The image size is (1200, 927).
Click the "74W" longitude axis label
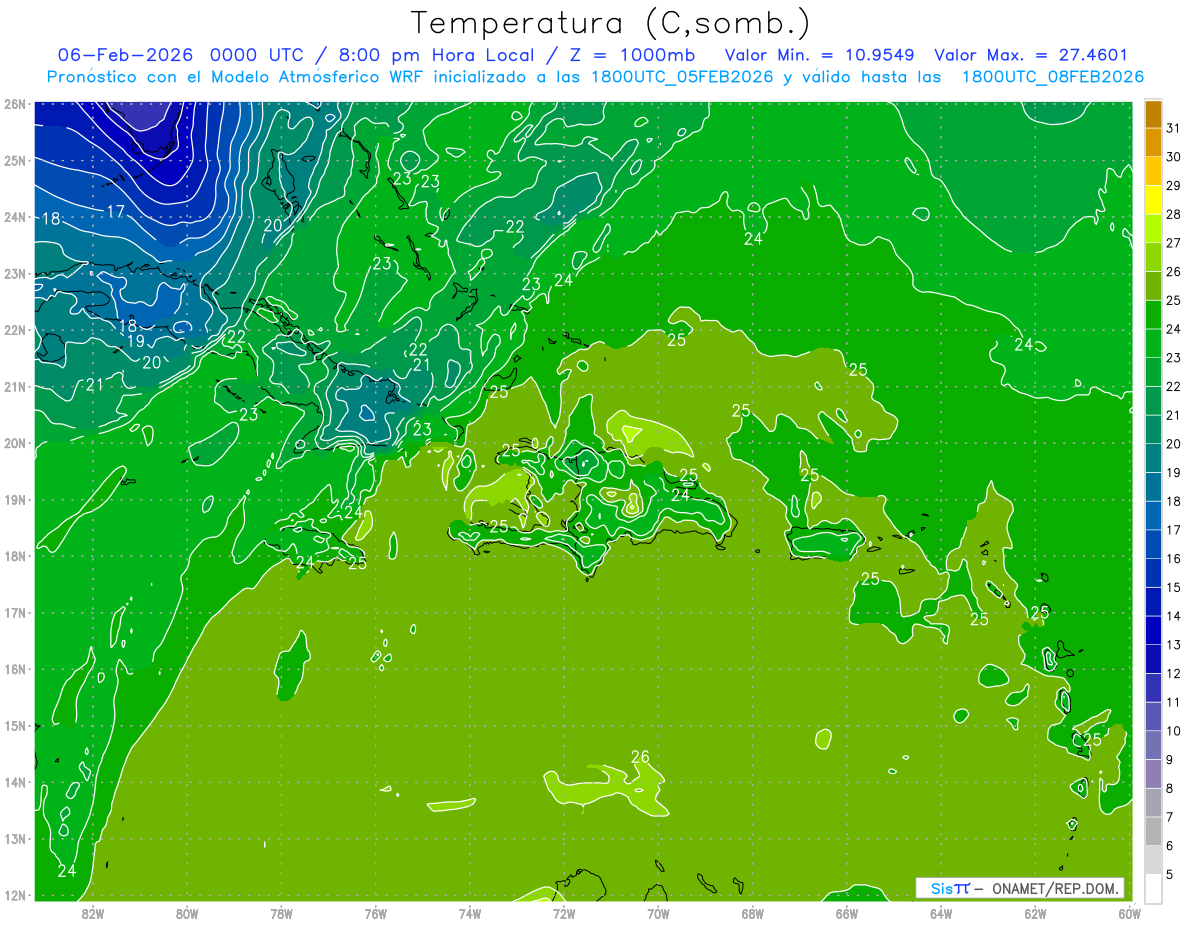[470, 912]
